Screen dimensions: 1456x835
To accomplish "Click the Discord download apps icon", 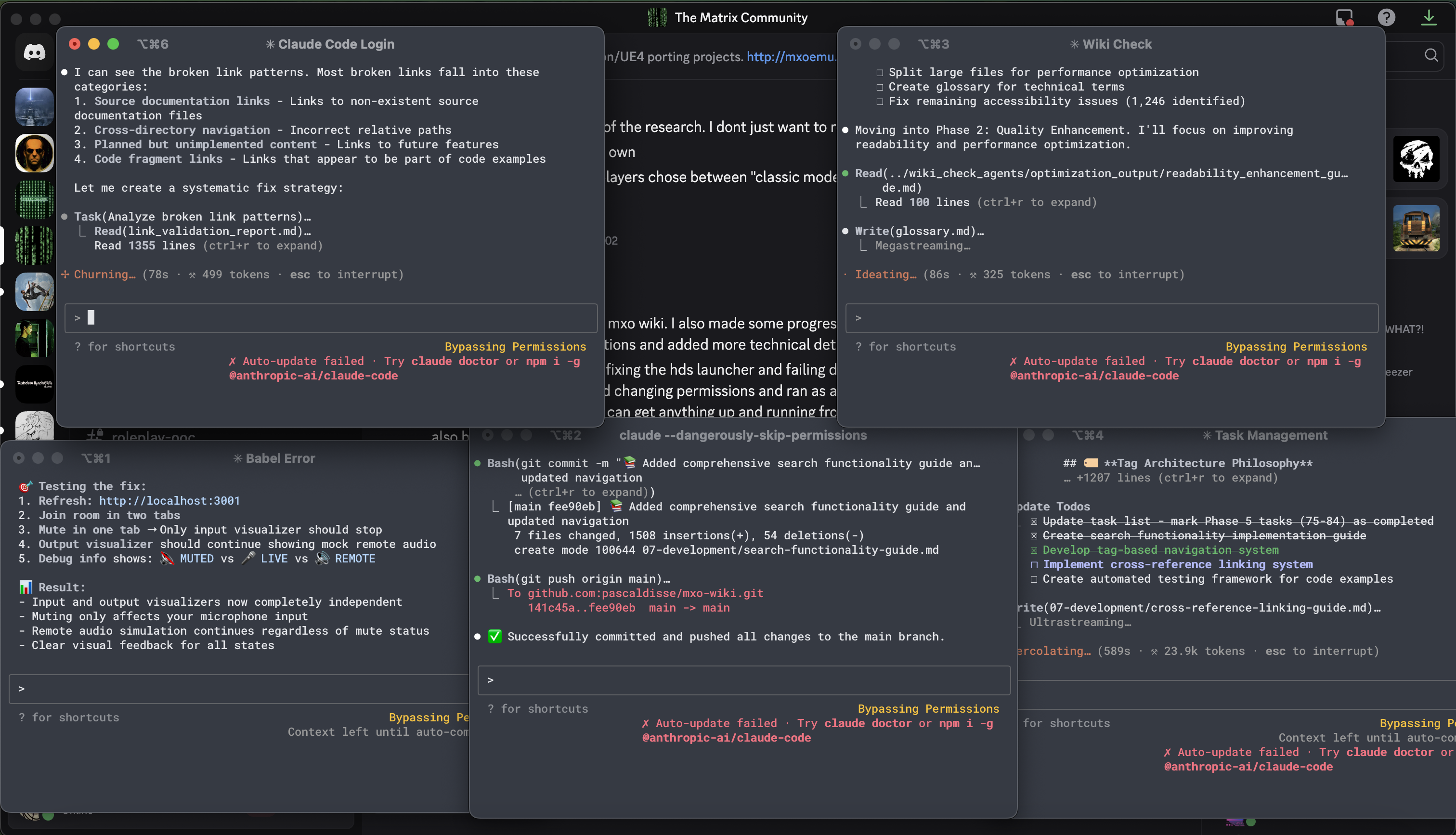I will [x=1429, y=17].
